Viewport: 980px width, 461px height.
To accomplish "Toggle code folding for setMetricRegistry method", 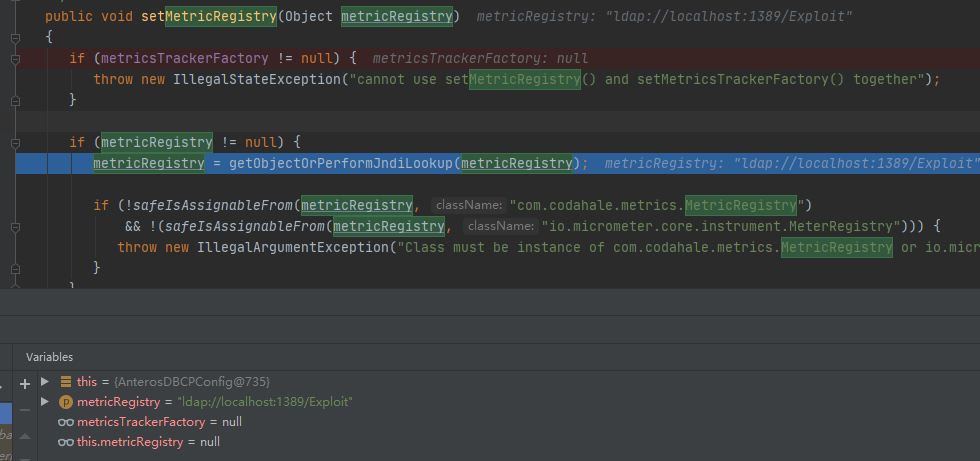I will (15, 37).
